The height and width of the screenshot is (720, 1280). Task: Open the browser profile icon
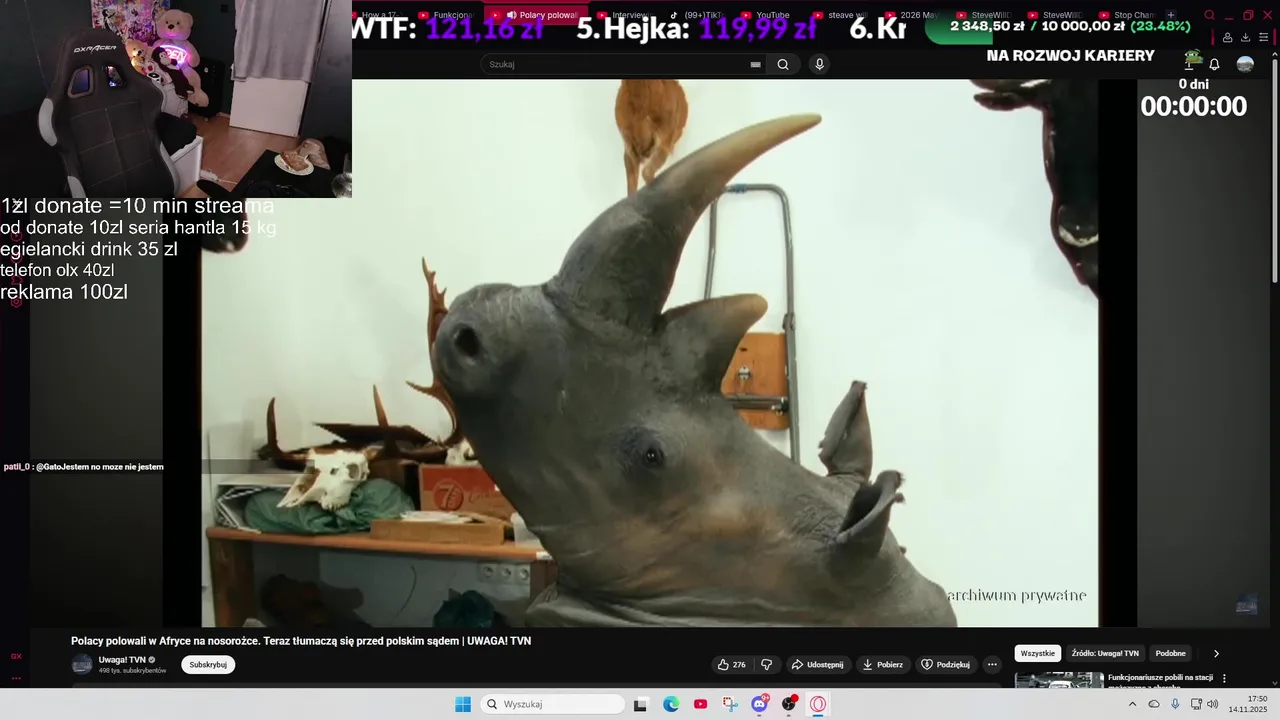click(1227, 37)
